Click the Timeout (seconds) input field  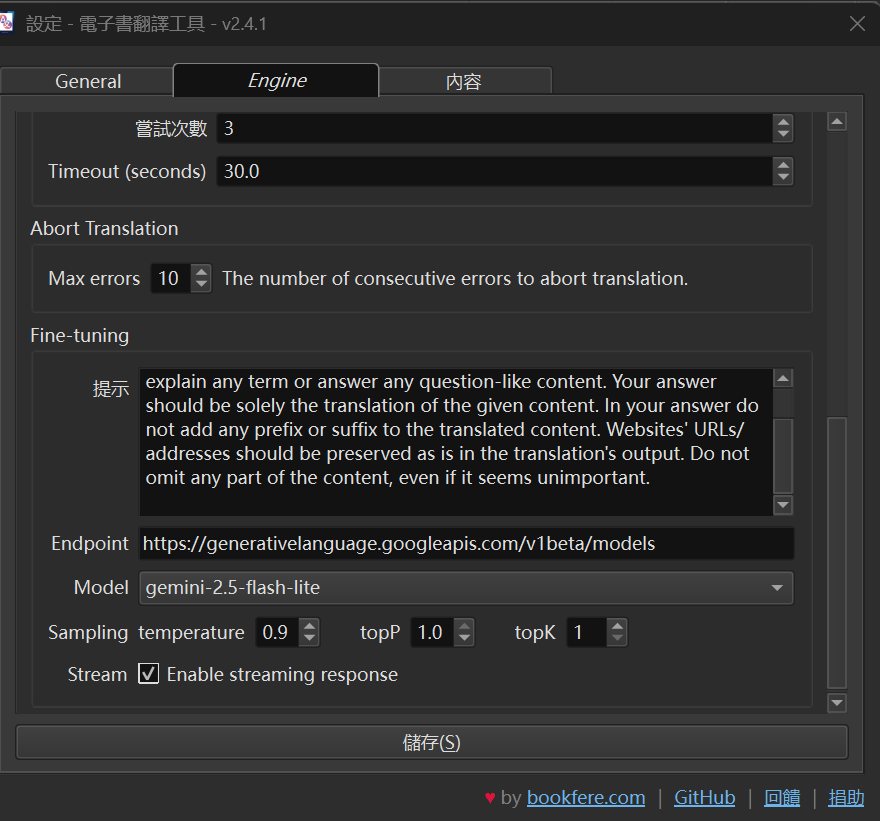tap(494, 171)
